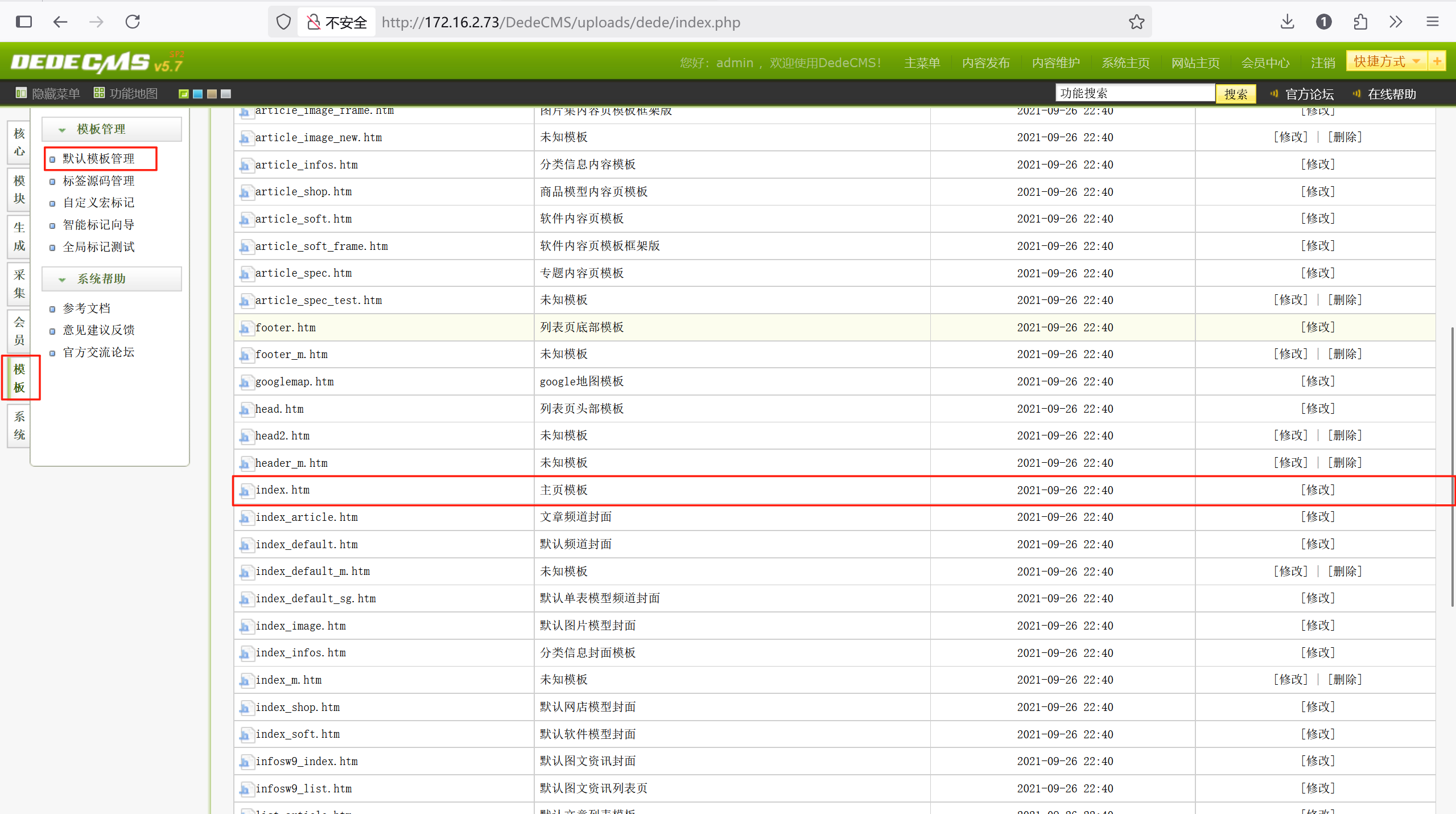Open the browser hamburger menu
This screenshot has height=814, width=1456.
point(1432,22)
